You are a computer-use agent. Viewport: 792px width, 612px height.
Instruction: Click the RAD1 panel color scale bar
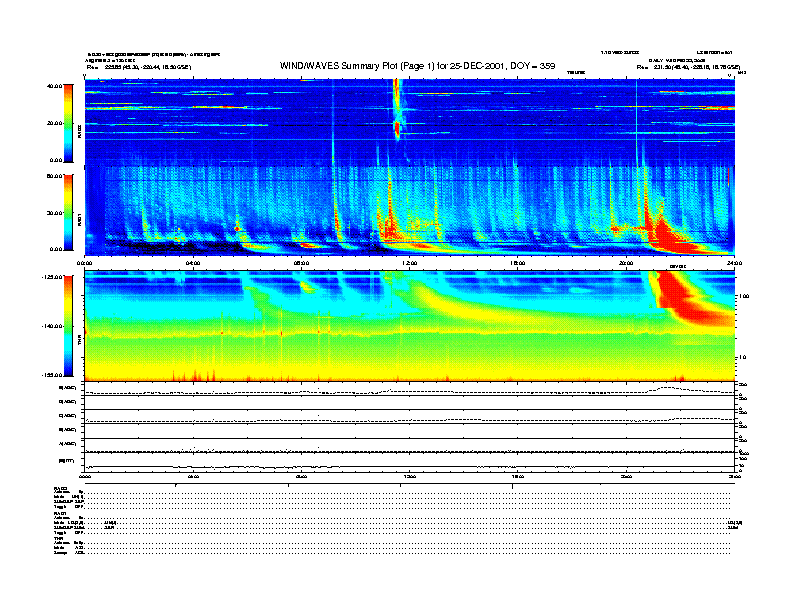(68, 212)
